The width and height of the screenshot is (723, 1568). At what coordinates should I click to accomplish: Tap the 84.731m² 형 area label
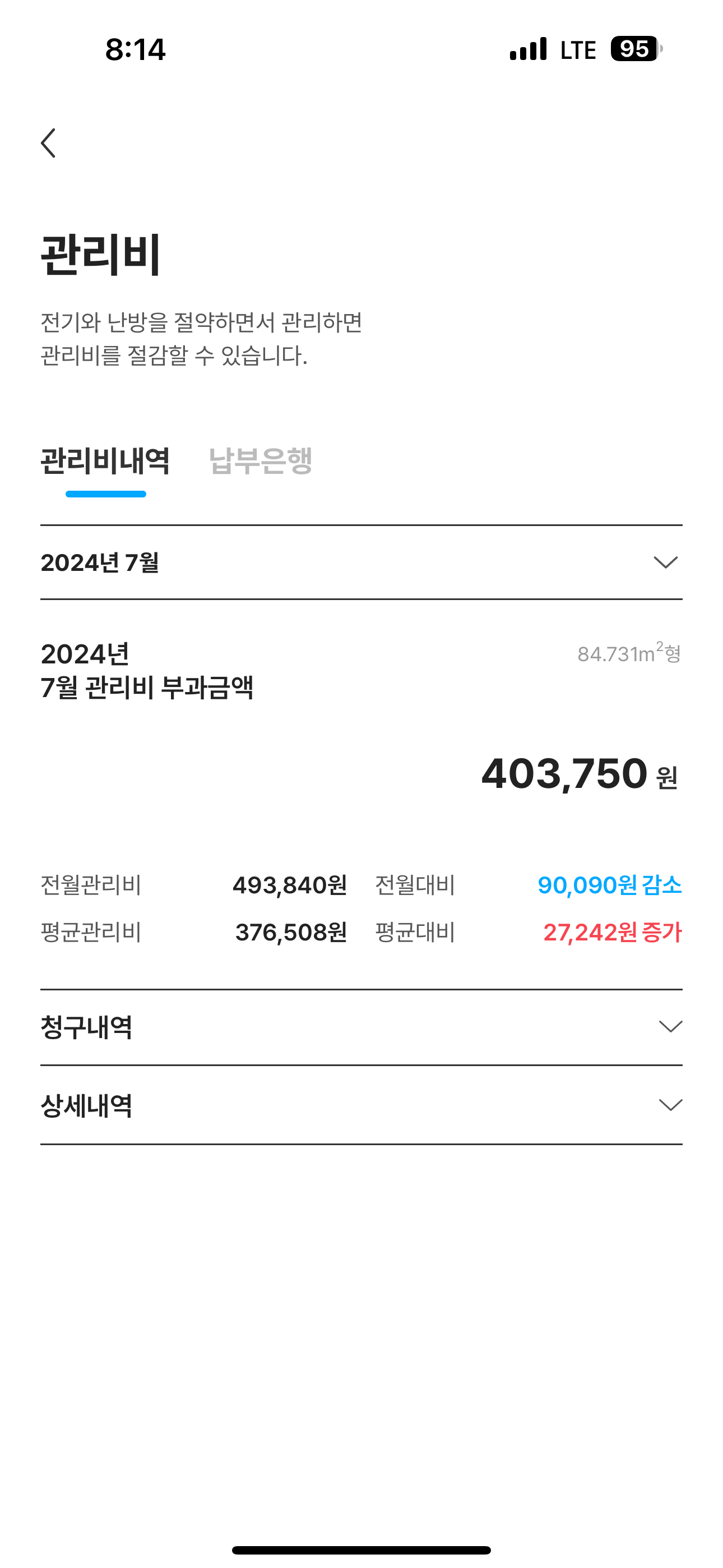tap(629, 654)
